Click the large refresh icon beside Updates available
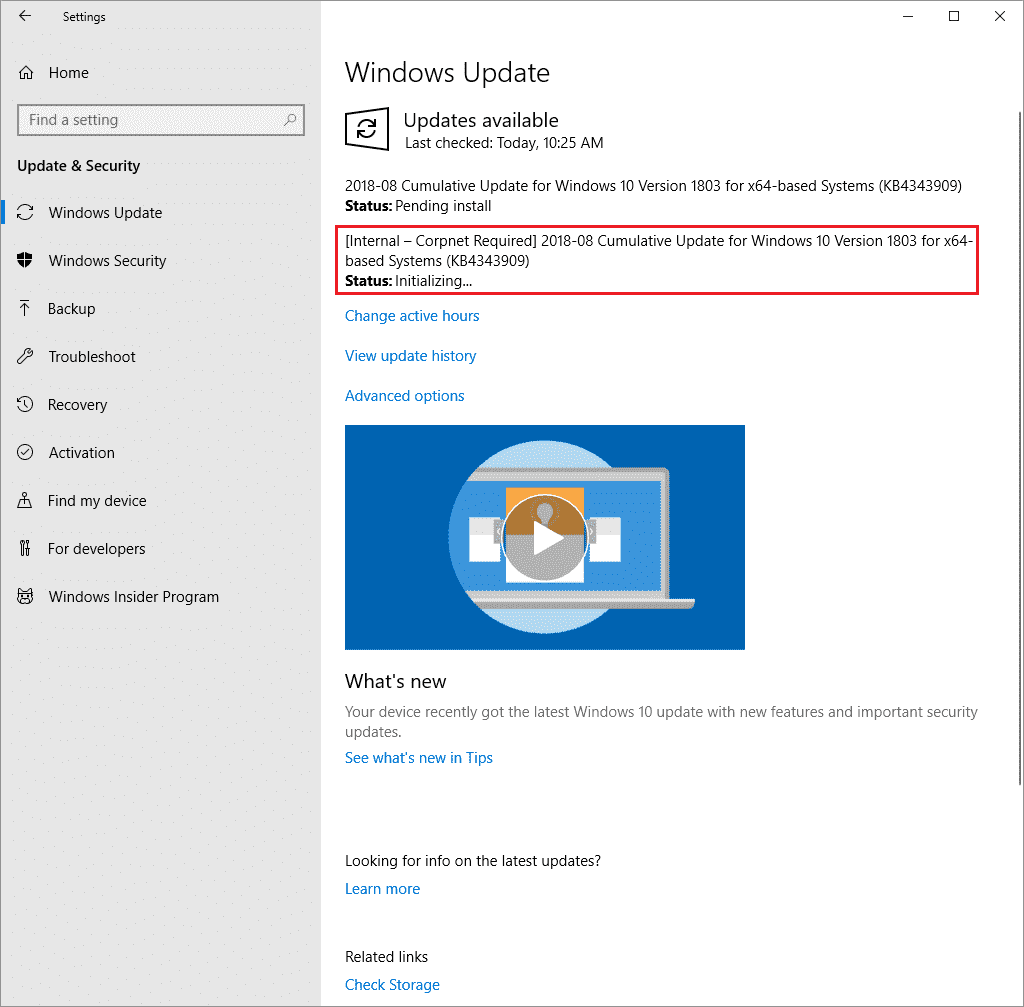The image size is (1024, 1007). [367, 129]
